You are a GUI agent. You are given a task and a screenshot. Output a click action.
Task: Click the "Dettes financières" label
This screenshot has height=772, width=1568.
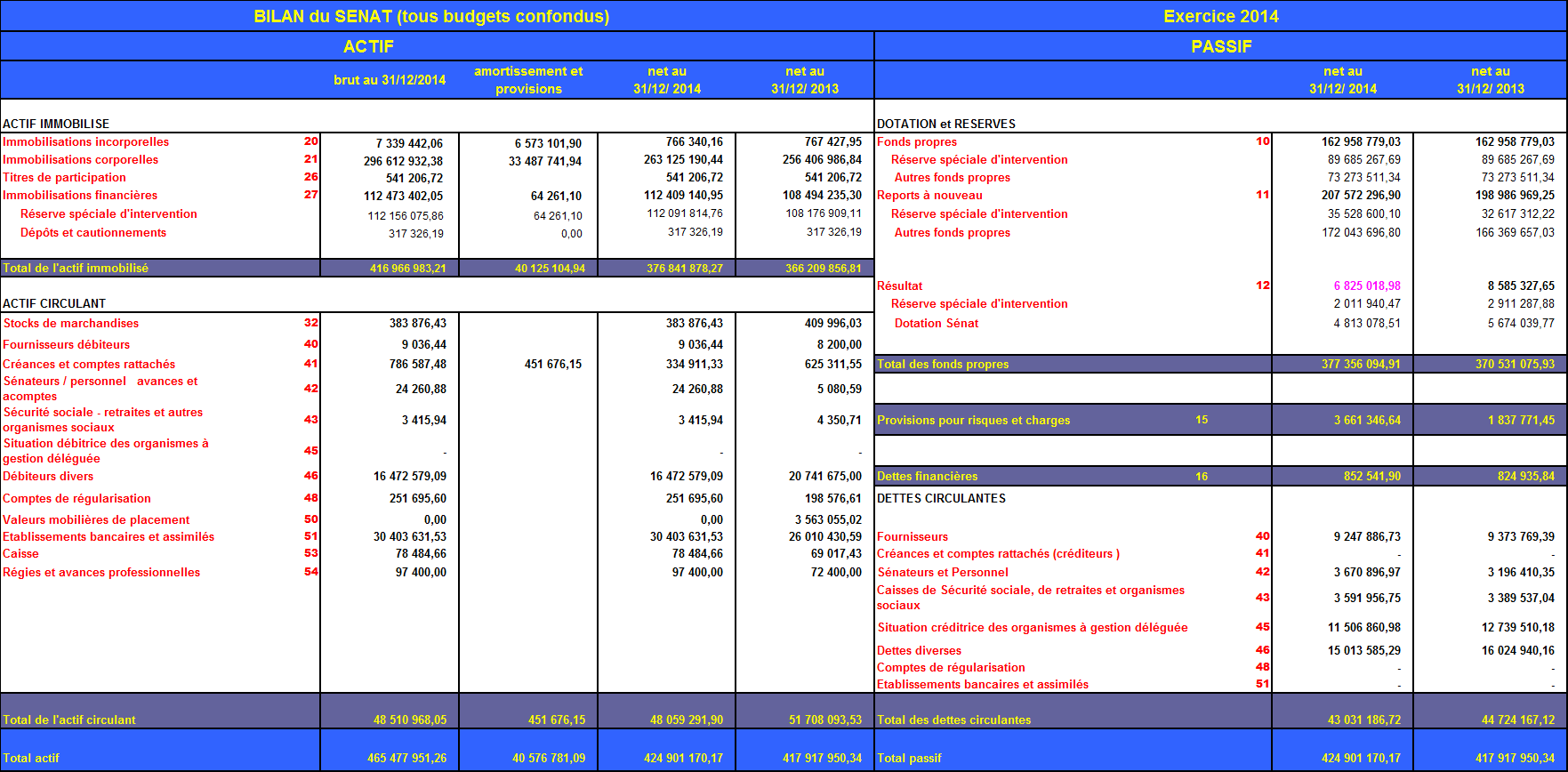click(x=927, y=476)
